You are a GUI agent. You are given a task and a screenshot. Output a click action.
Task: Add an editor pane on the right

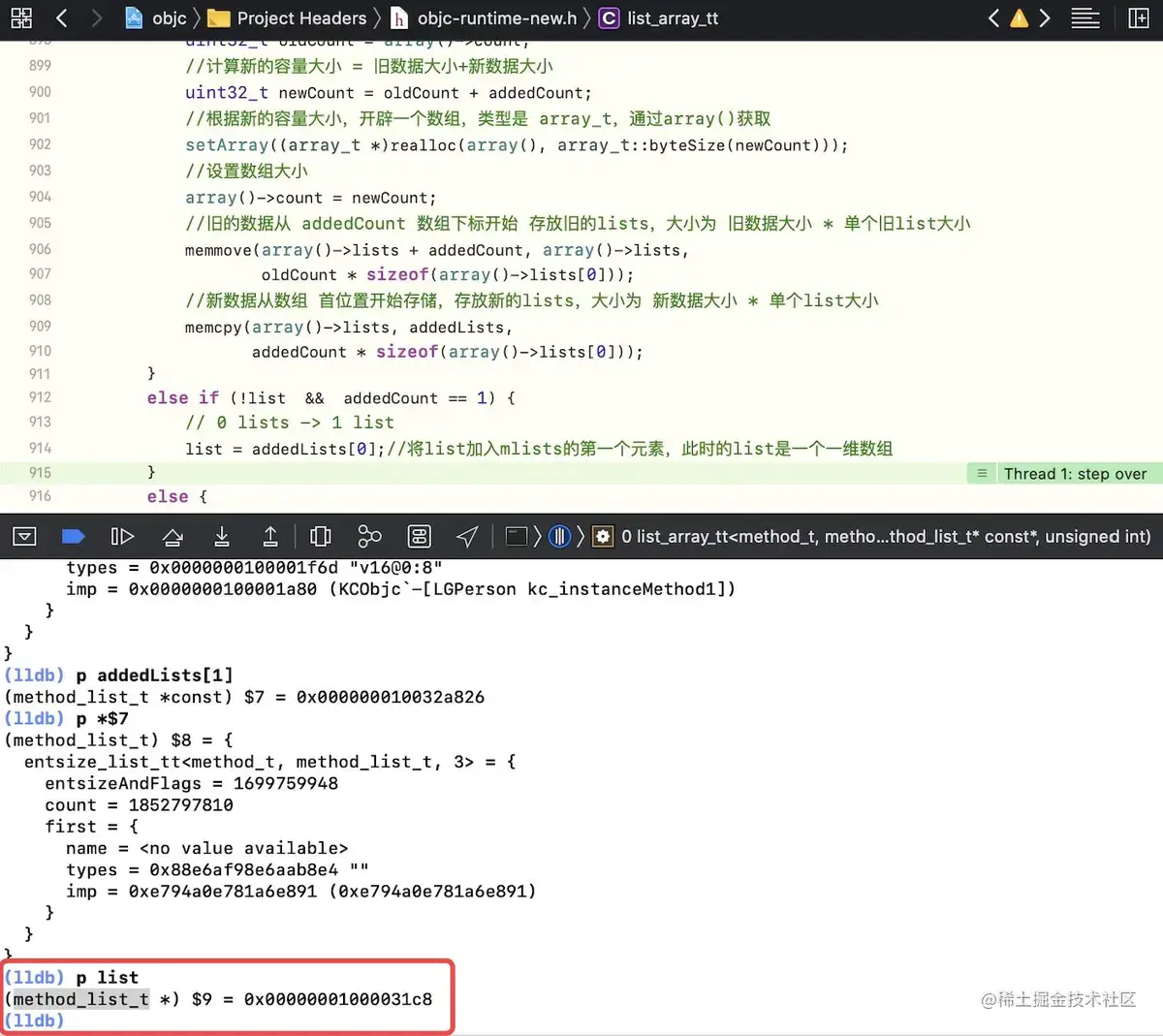(1139, 17)
